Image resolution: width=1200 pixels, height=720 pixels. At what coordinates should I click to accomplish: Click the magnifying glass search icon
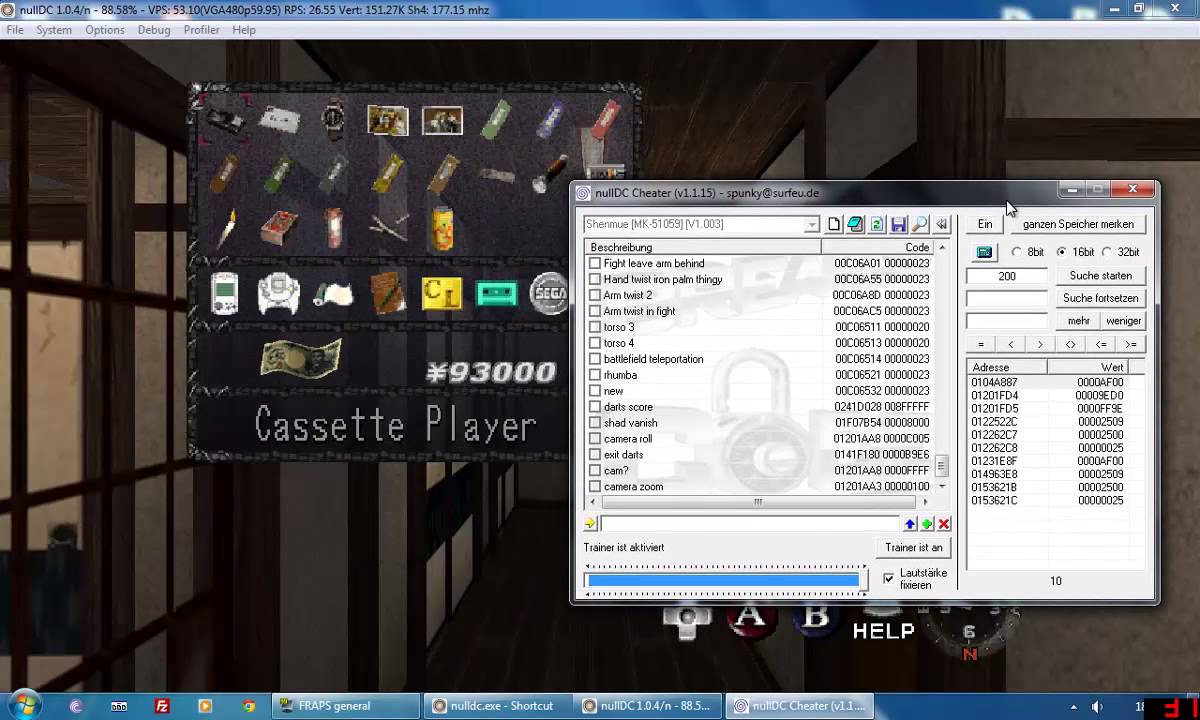pos(920,225)
